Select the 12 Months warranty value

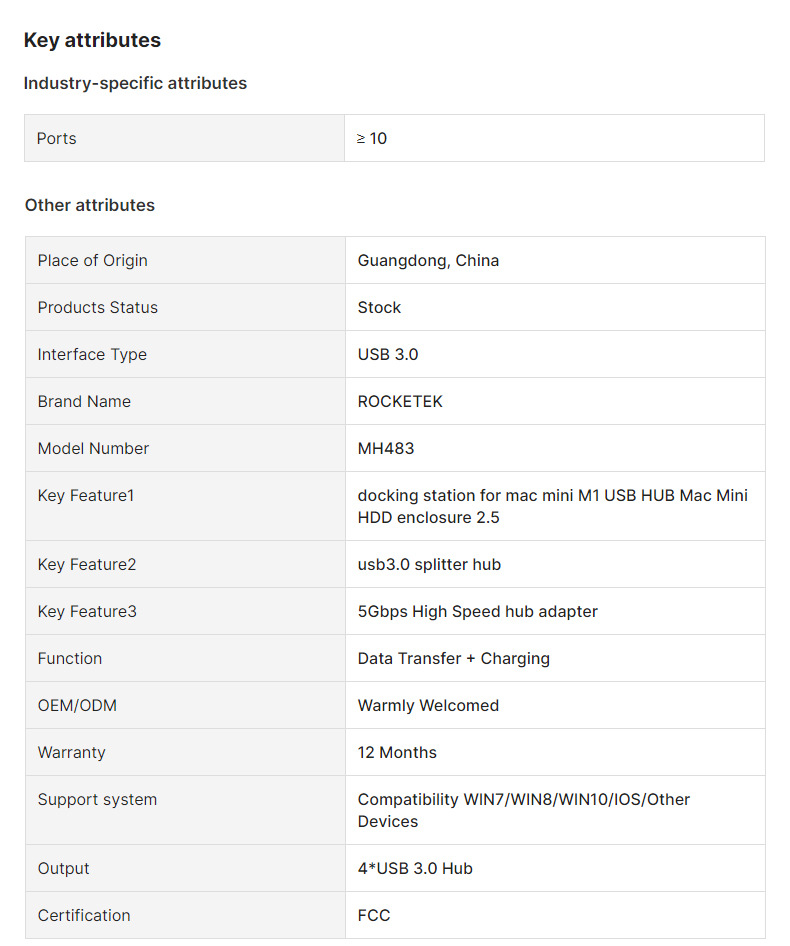397,752
